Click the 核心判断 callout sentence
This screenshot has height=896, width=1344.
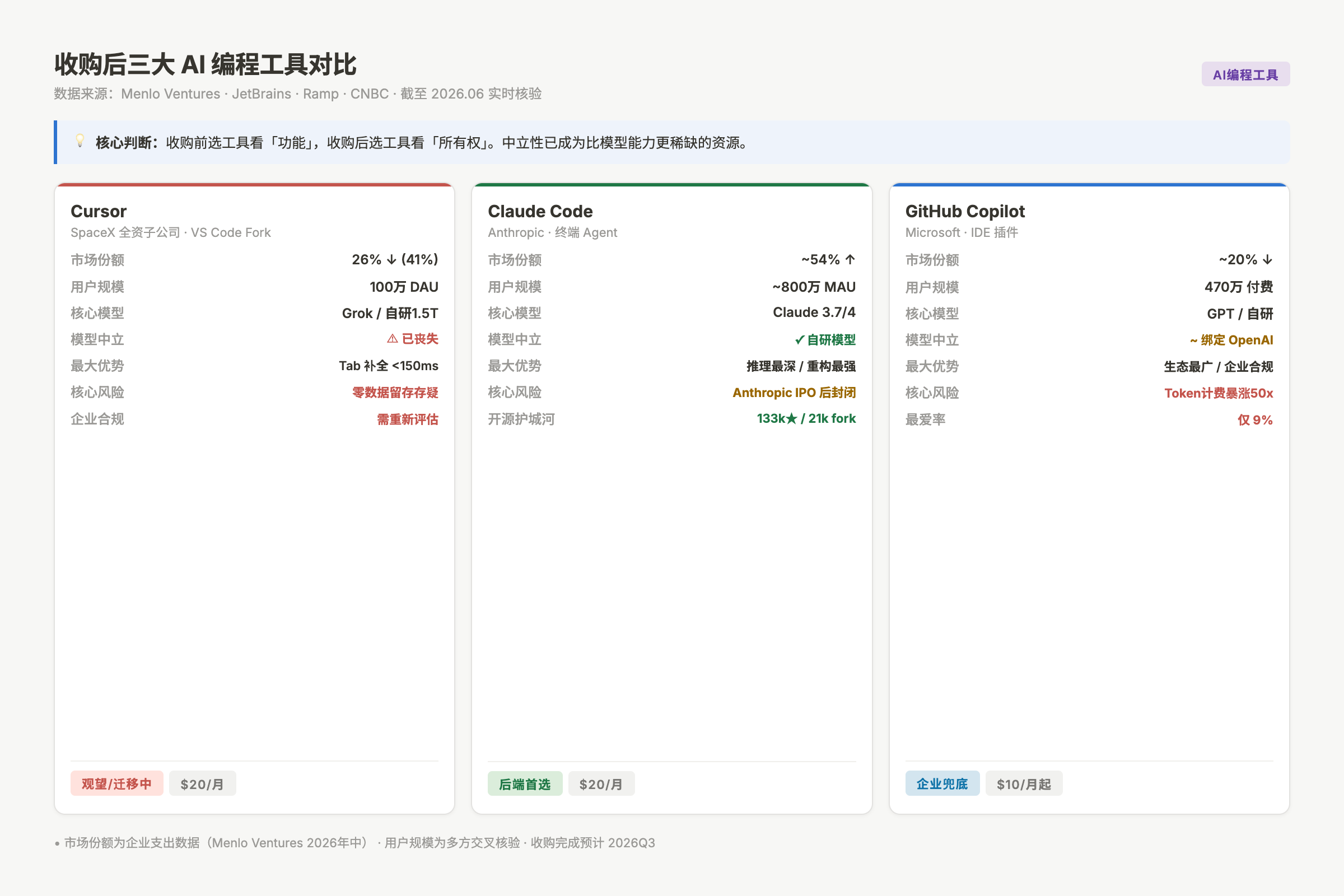coord(423,142)
